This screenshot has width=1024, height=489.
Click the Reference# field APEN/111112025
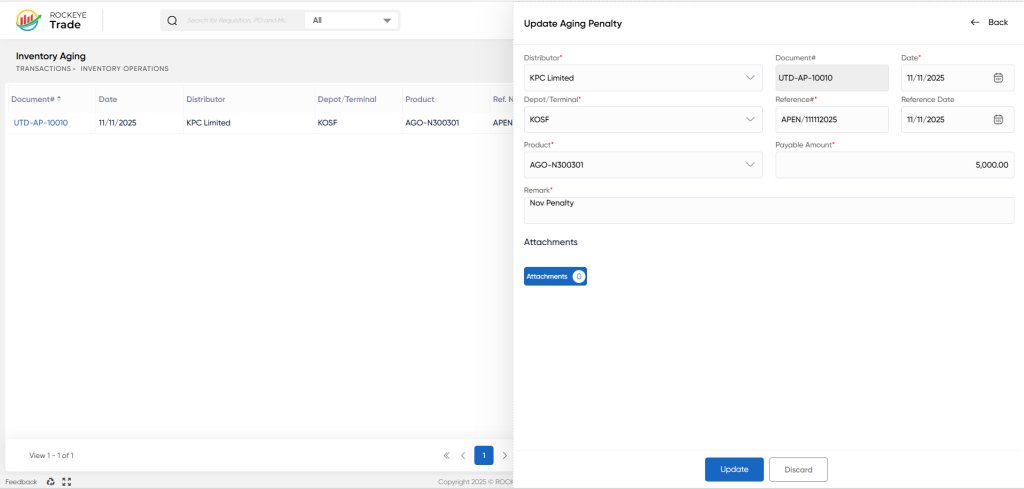832,119
